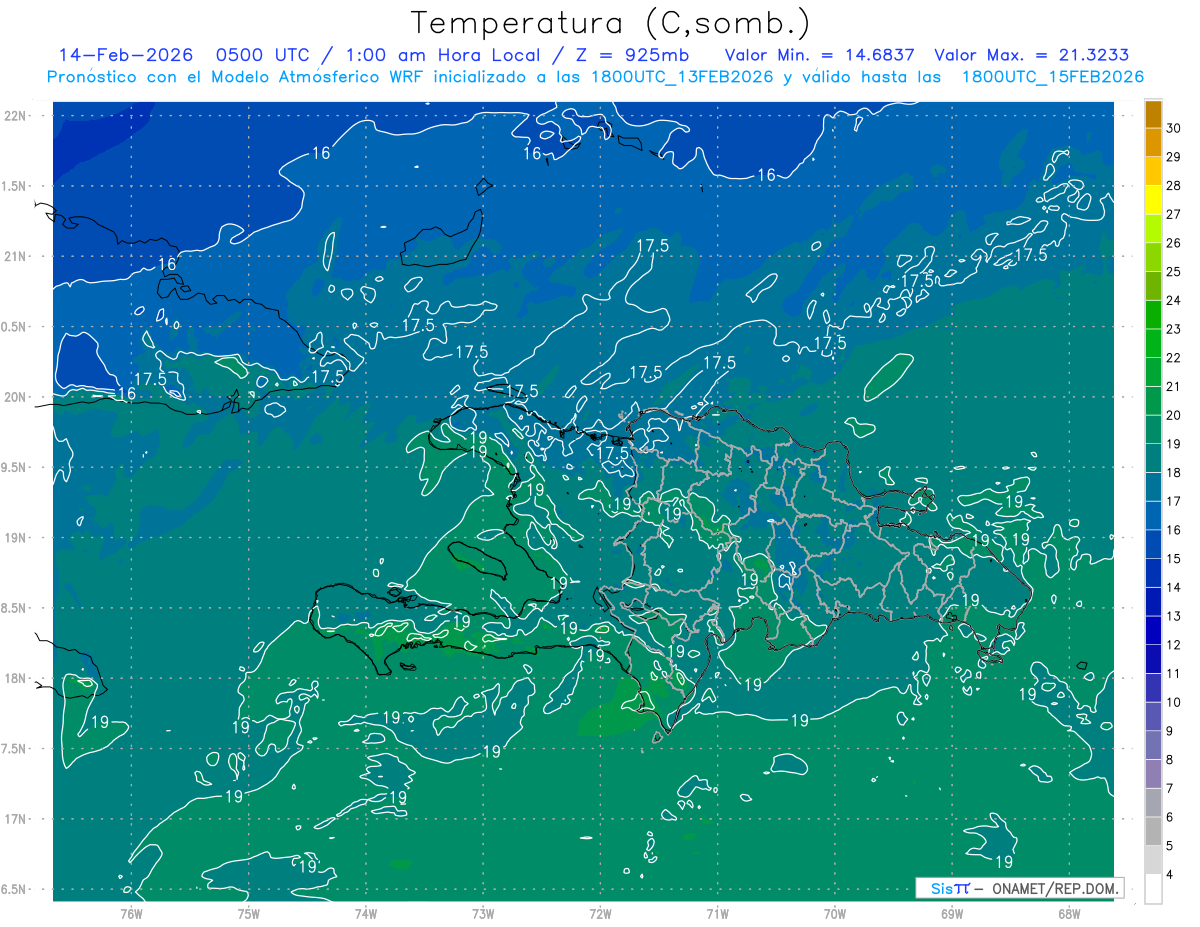The width and height of the screenshot is (1200, 927).
Task: Click the color scale value "13"
Action: [1174, 616]
